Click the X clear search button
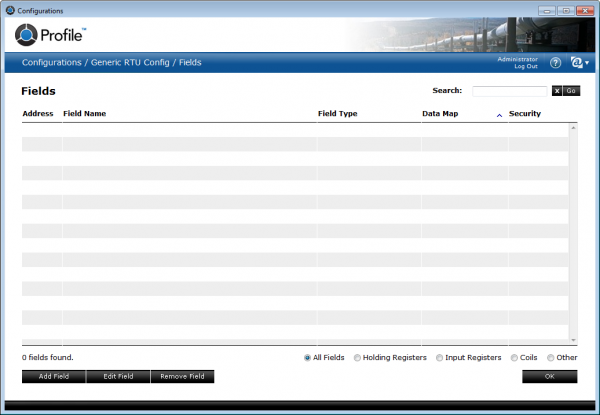 click(x=557, y=91)
